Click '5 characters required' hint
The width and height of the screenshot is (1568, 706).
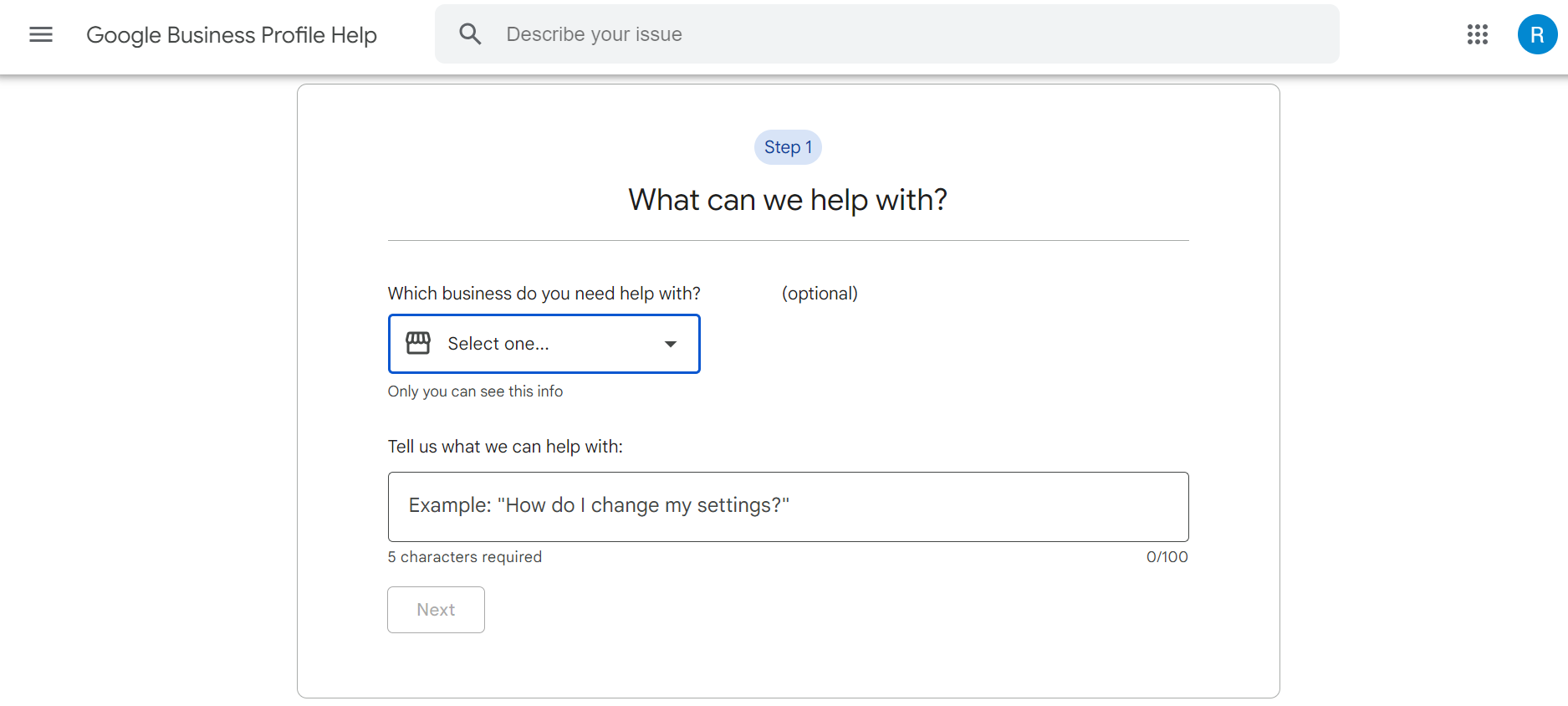pos(464,557)
